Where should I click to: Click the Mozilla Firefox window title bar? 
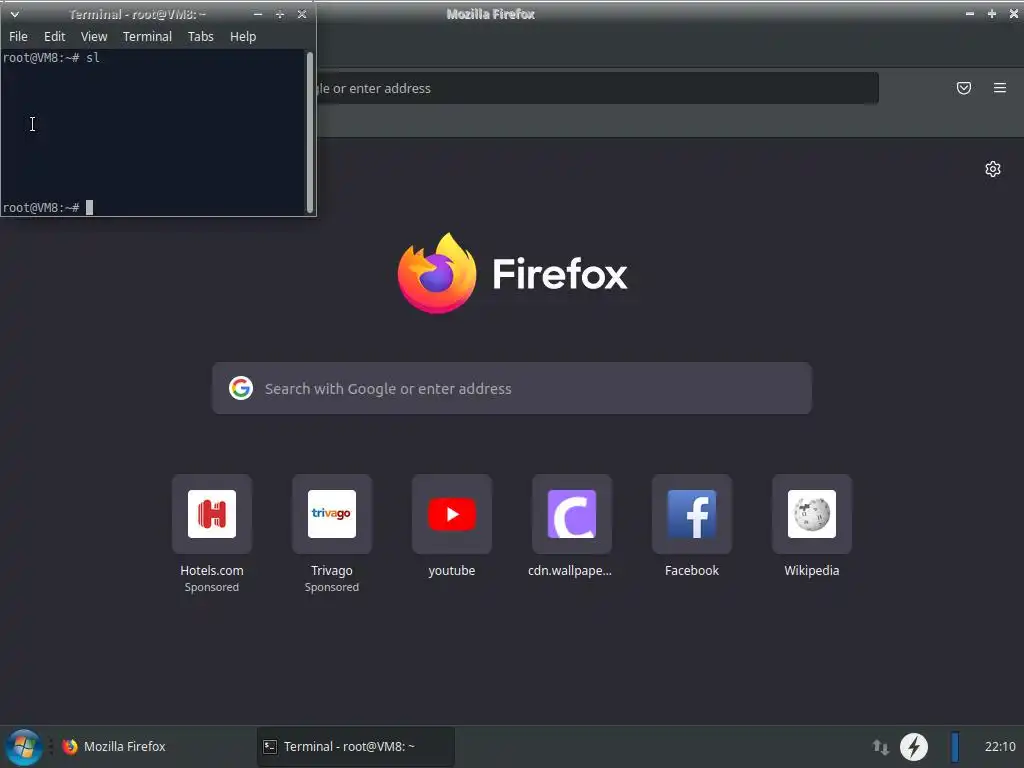point(490,14)
